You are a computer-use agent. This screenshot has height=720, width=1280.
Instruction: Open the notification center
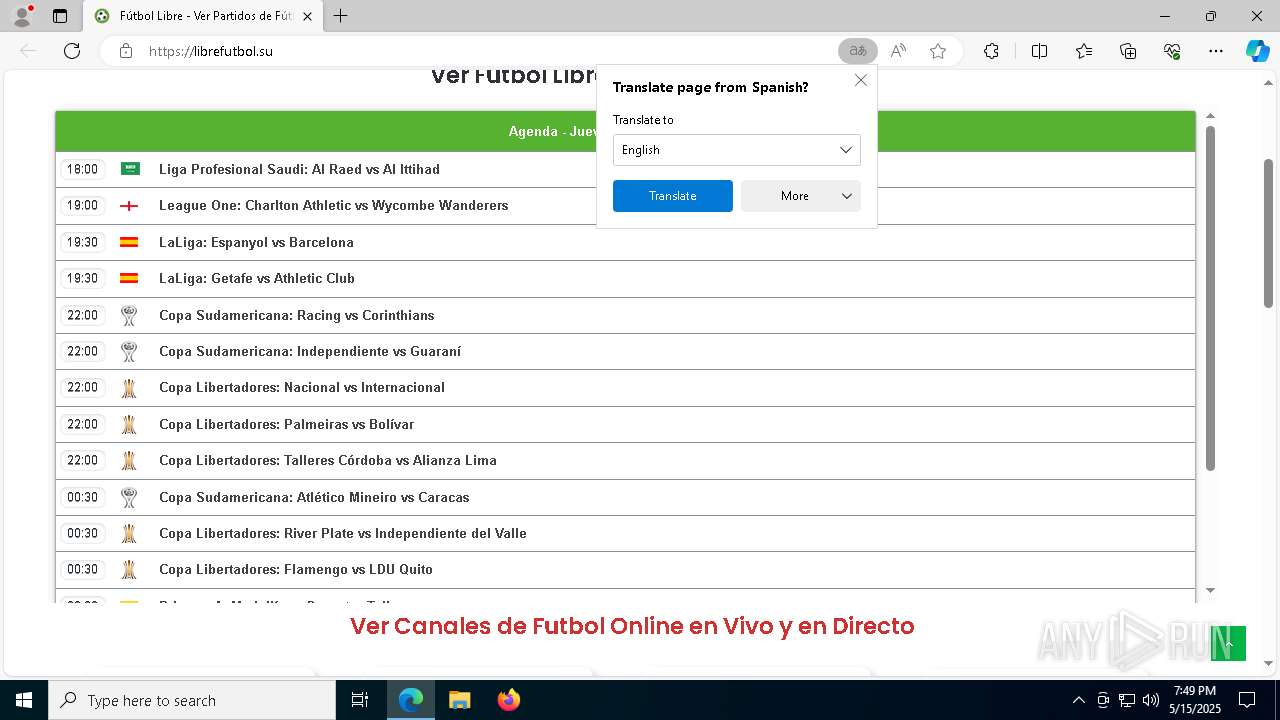(x=1247, y=700)
